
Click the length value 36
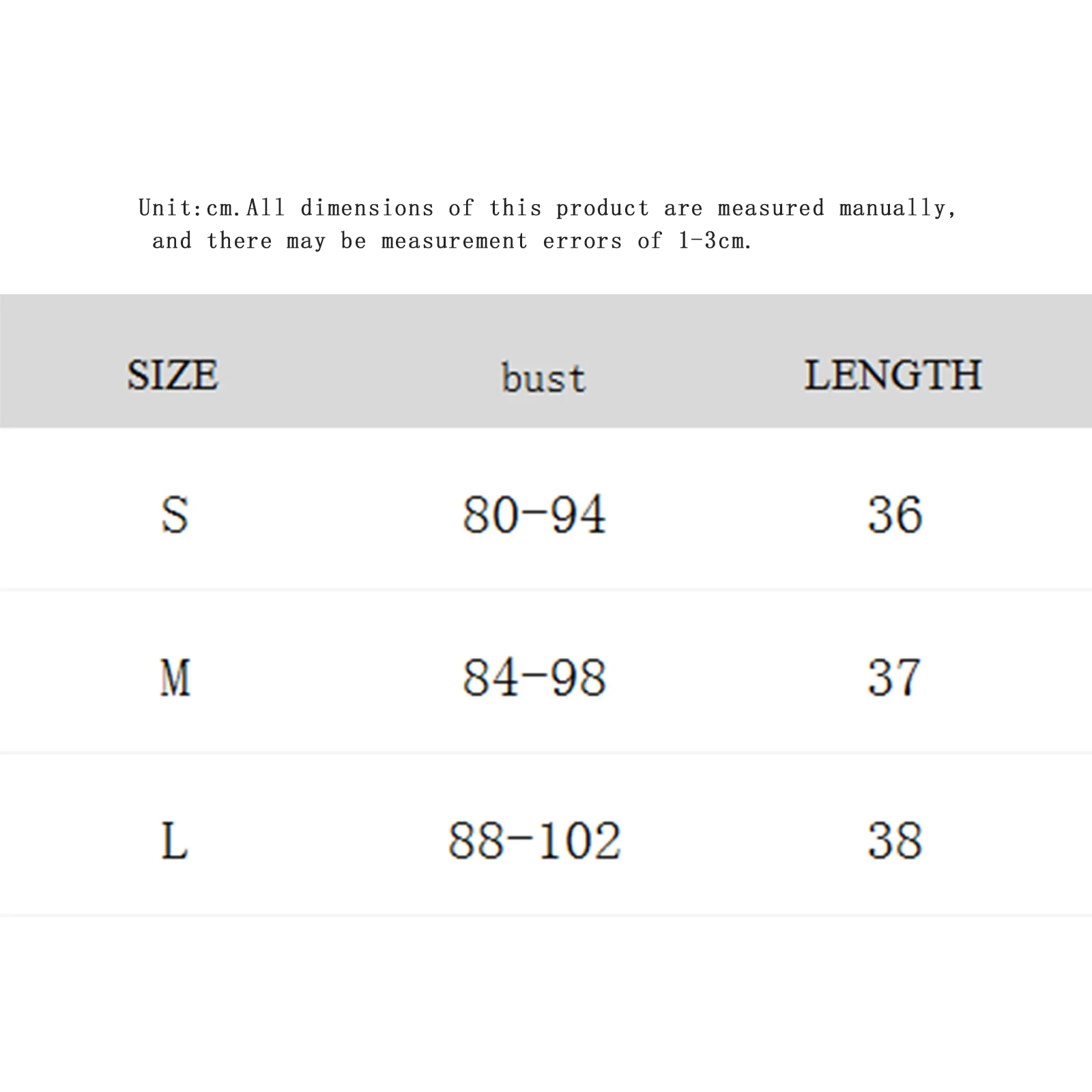click(x=895, y=515)
